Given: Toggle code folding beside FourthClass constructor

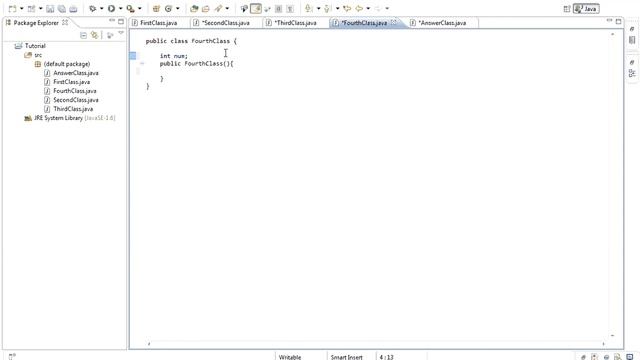Looking at the screenshot, I should 142,64.
